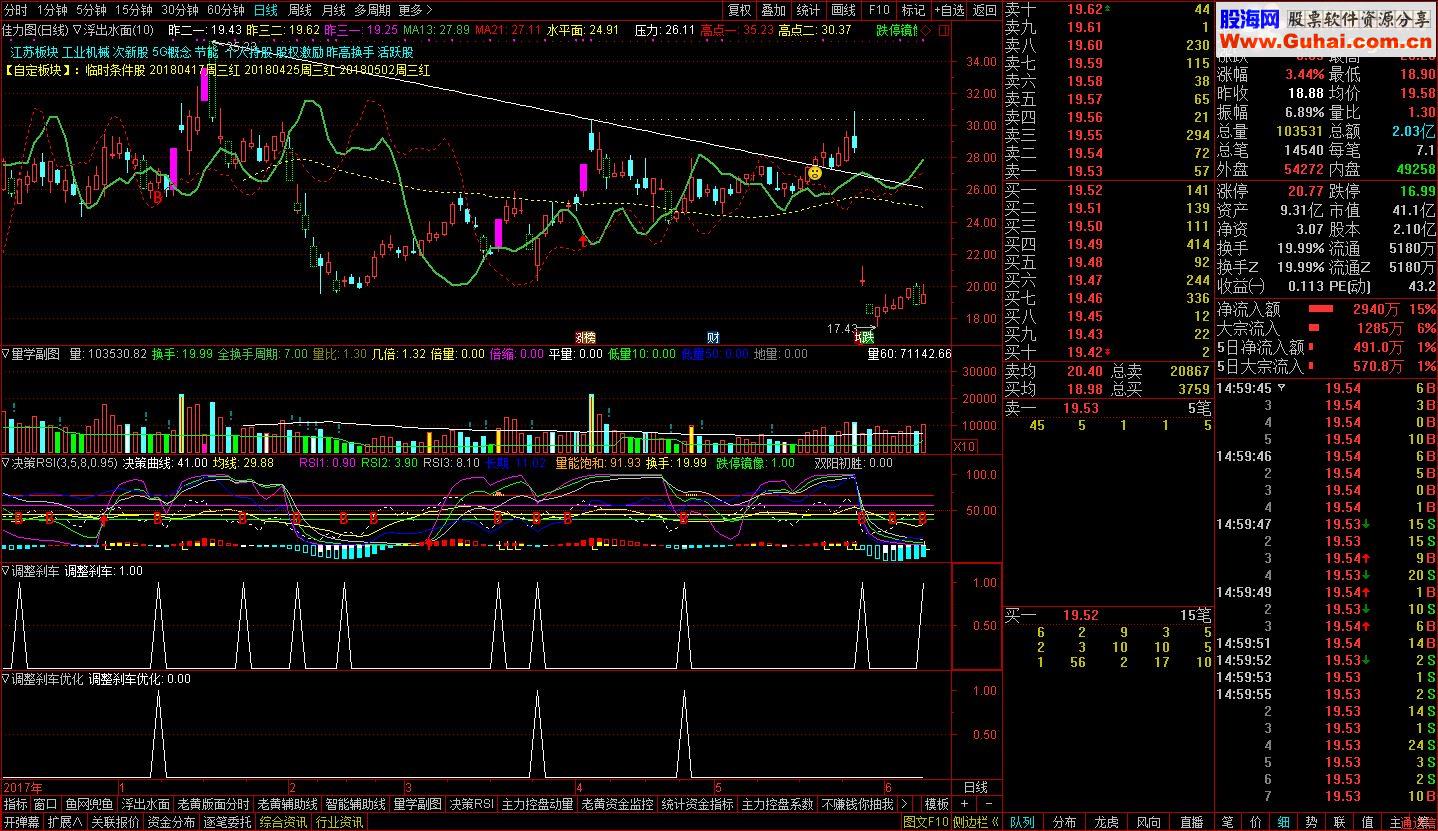The width and height of the screenshot is (1438, 831).
Task: Click the smiley face marker on chart
Action: [815, 173]
